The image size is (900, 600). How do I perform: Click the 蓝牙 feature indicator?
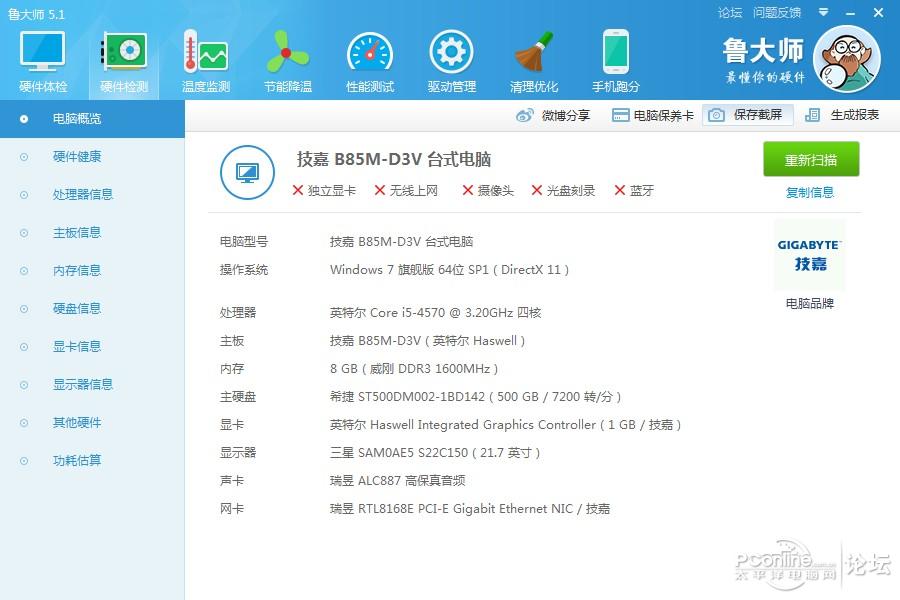(634, 191)
